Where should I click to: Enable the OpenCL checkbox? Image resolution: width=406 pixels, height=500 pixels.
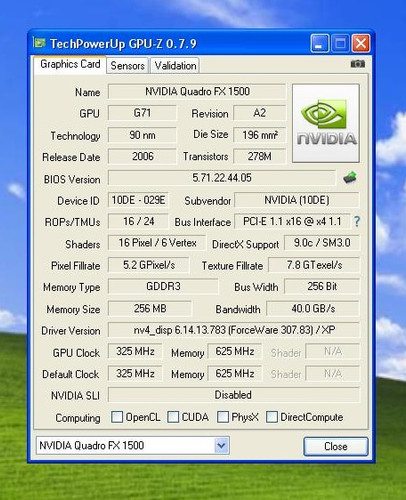(x=117, y=417)
